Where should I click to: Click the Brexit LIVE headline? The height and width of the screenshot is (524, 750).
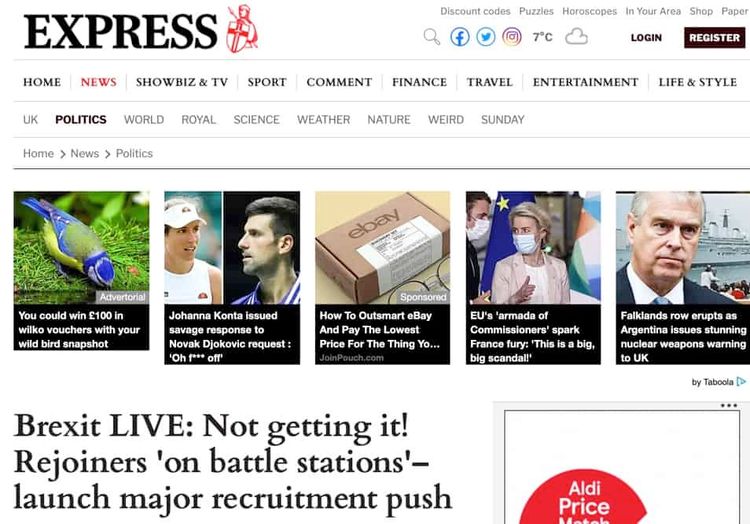pyautogui.click(x=233, y=462)
